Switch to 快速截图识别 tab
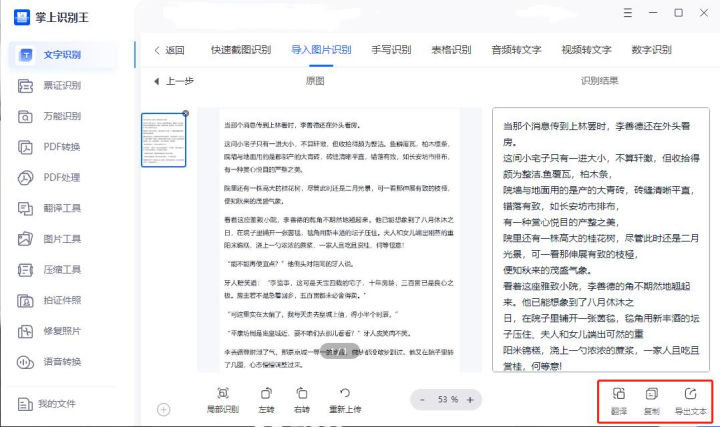Viewport: 720px width, 427px height. pyautogui.click(x=241, y=50)
